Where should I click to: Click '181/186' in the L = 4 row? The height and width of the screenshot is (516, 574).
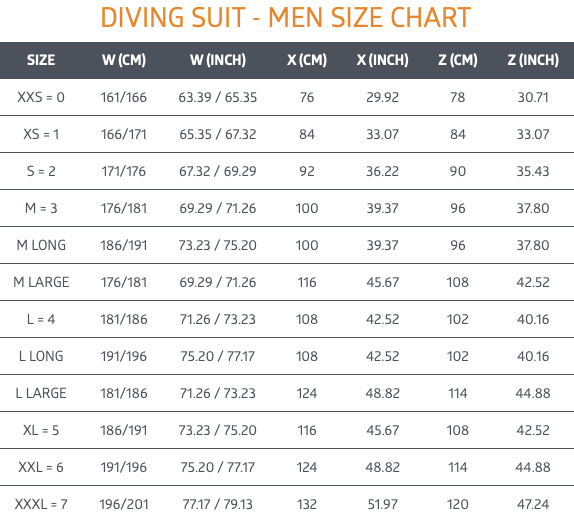coord(124,319)
